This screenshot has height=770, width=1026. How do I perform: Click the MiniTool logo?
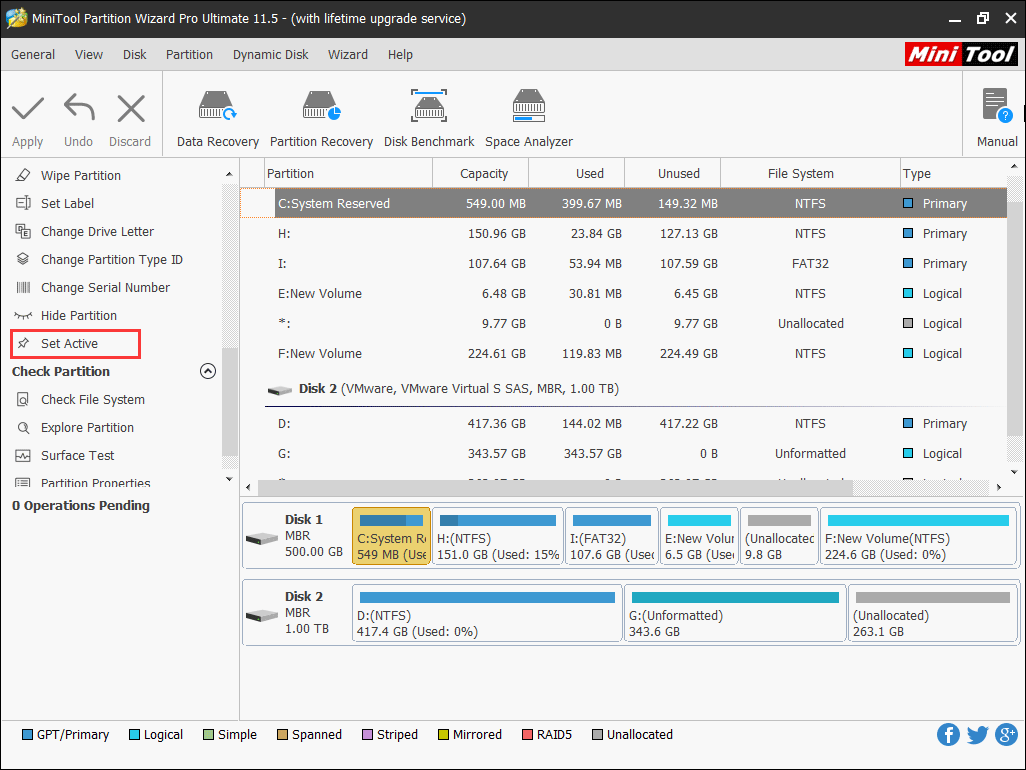961,54
